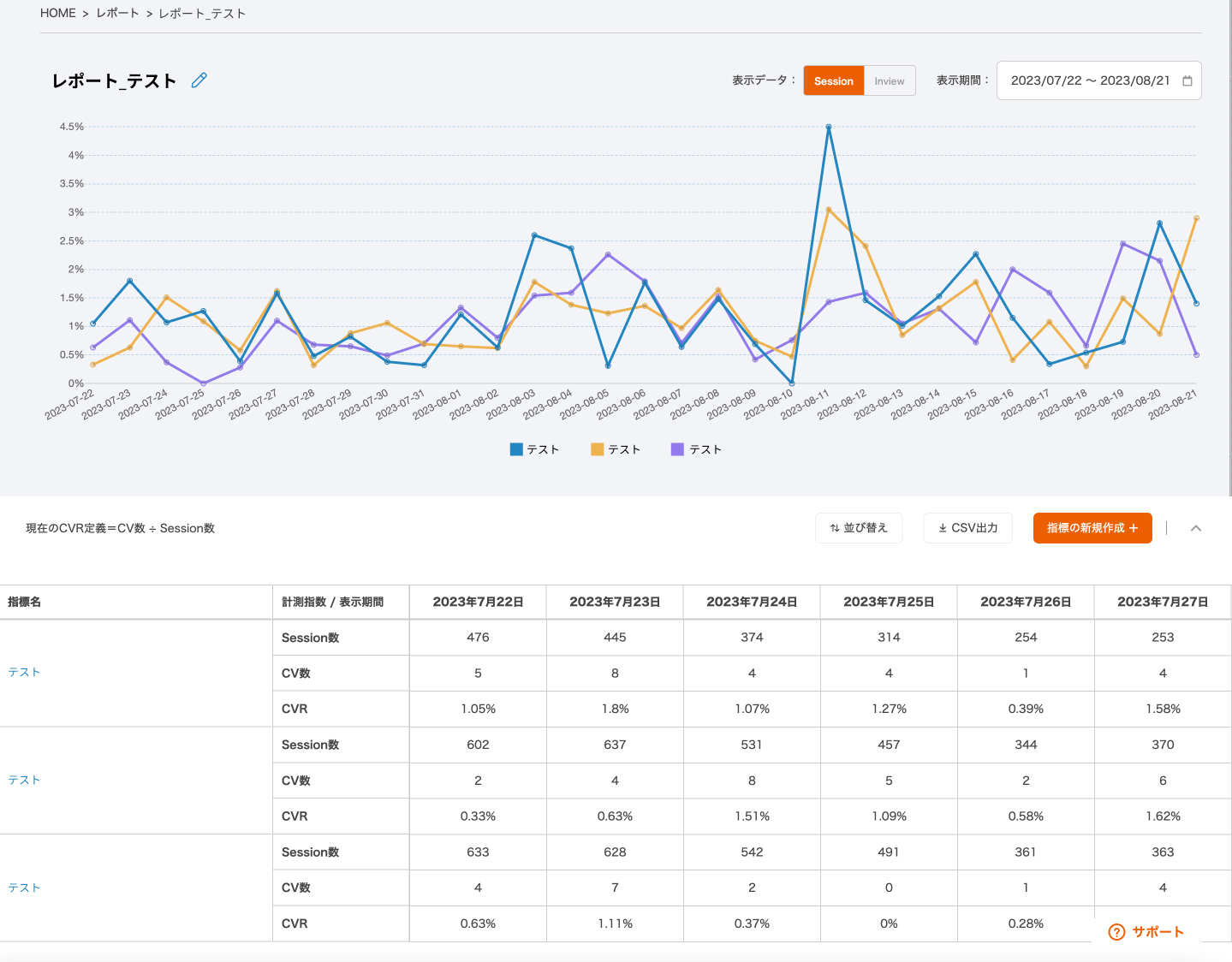Open the 2023/07/22 ～ 2023/08/21 date picker
Viewport: 1232px width, 962px height.
[1089, 80]
